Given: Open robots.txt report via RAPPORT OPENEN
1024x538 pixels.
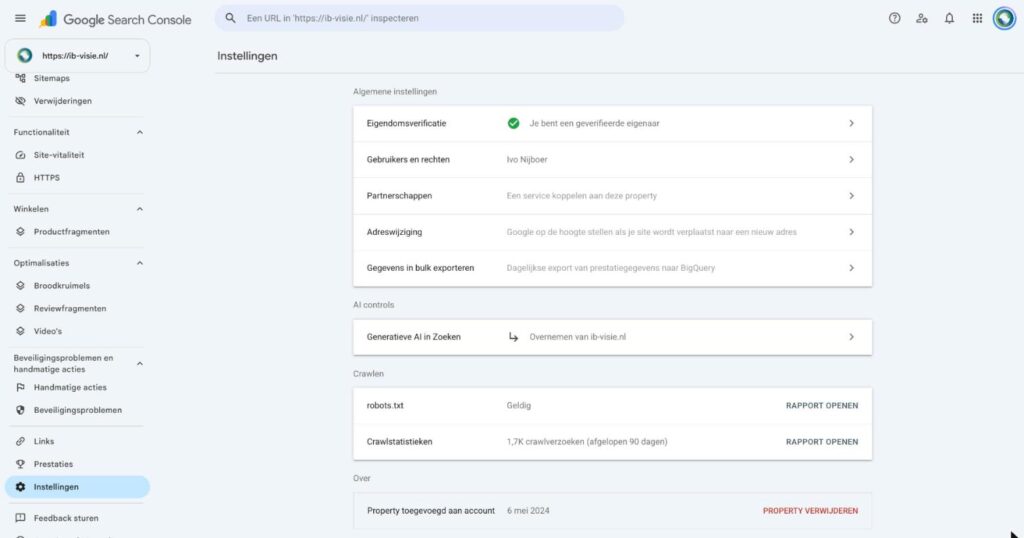Looking at the screenshot, I should [822, 406].
